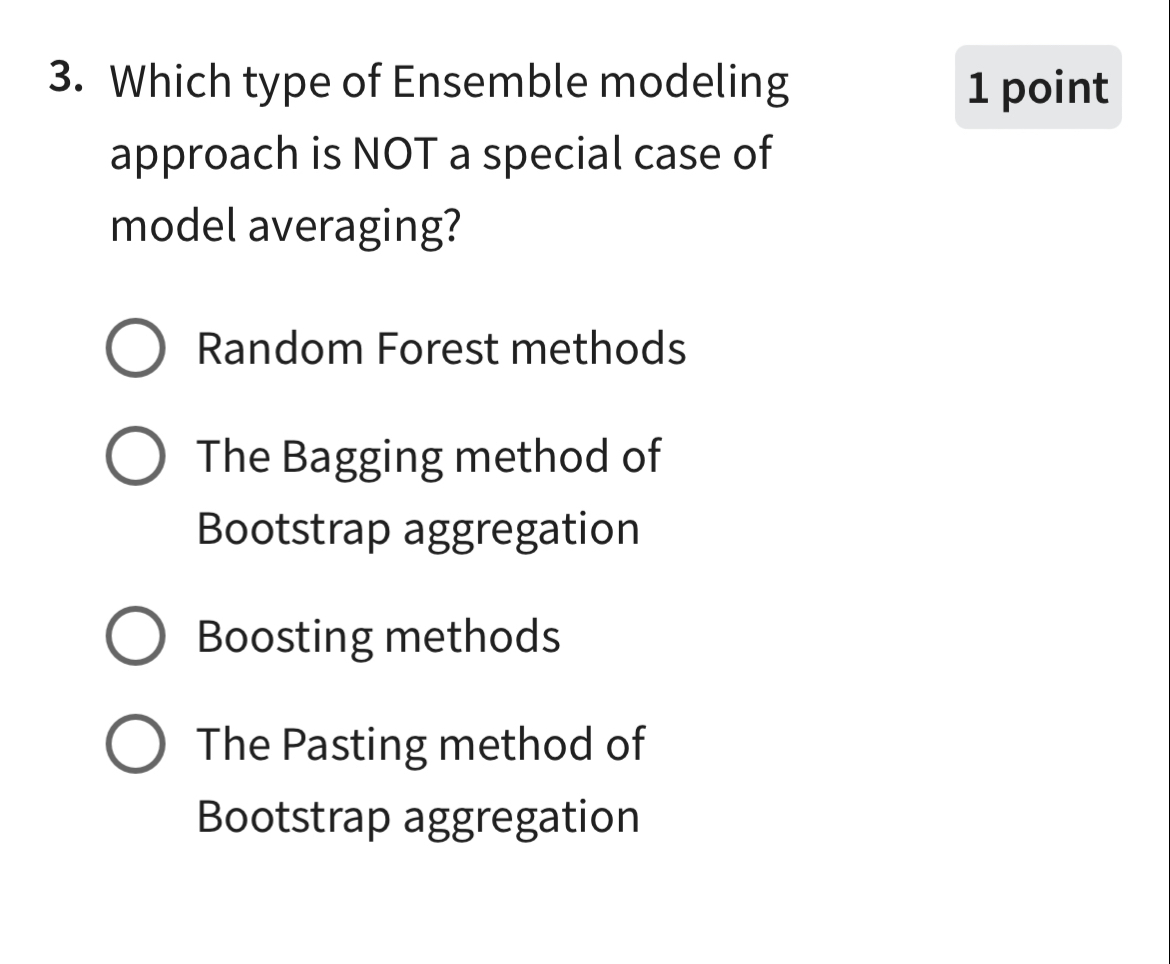Click the Bagging method answer text
This screenshot has width=1170, height=964.
(x=428, y=457)
